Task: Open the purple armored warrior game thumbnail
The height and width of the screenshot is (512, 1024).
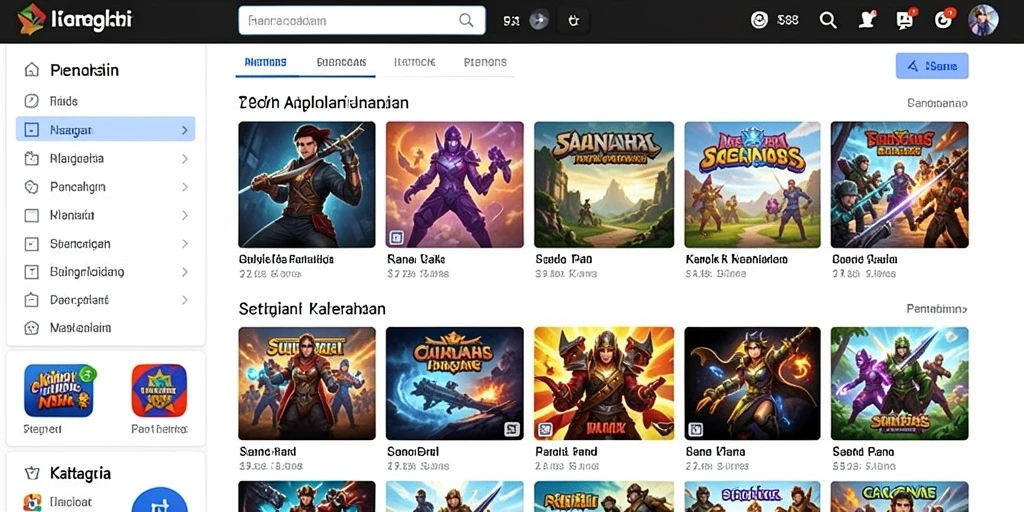Action: (x=455, y=185)
